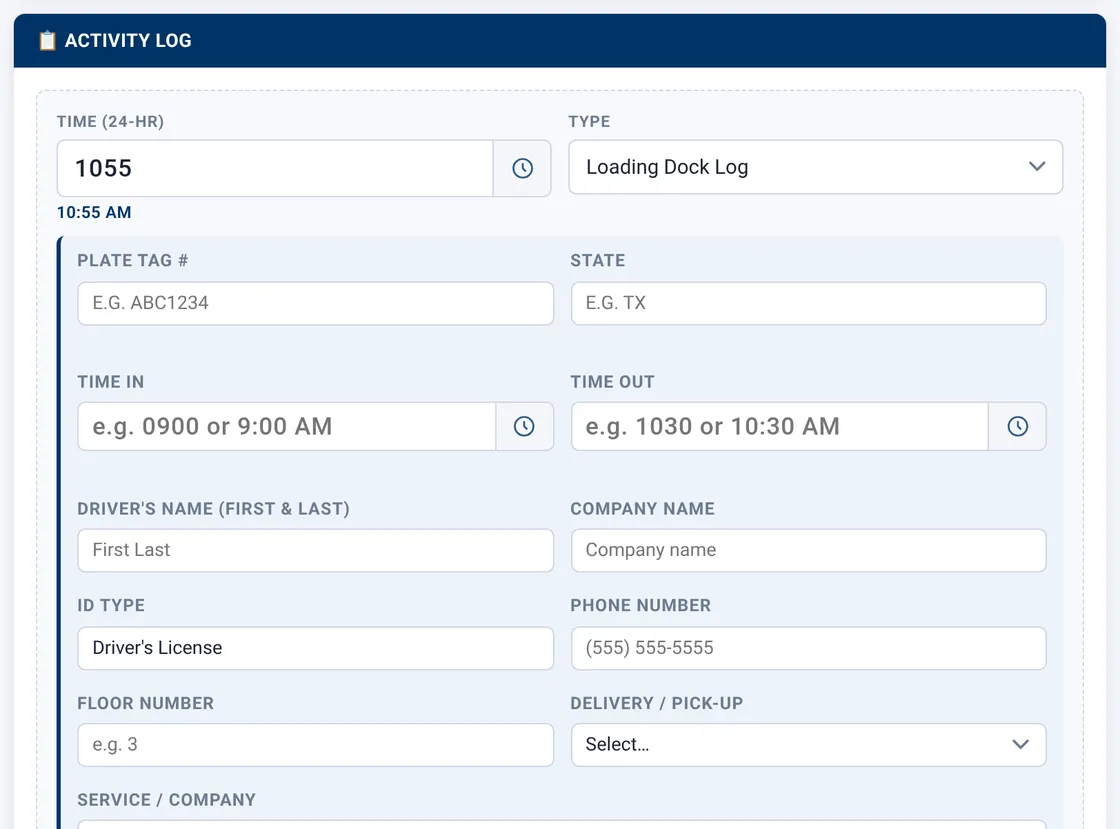Image resolution: width=1120 pixels, height=829 pixels.
Task: Select the Phone Number input field
Action: point(809,648)
